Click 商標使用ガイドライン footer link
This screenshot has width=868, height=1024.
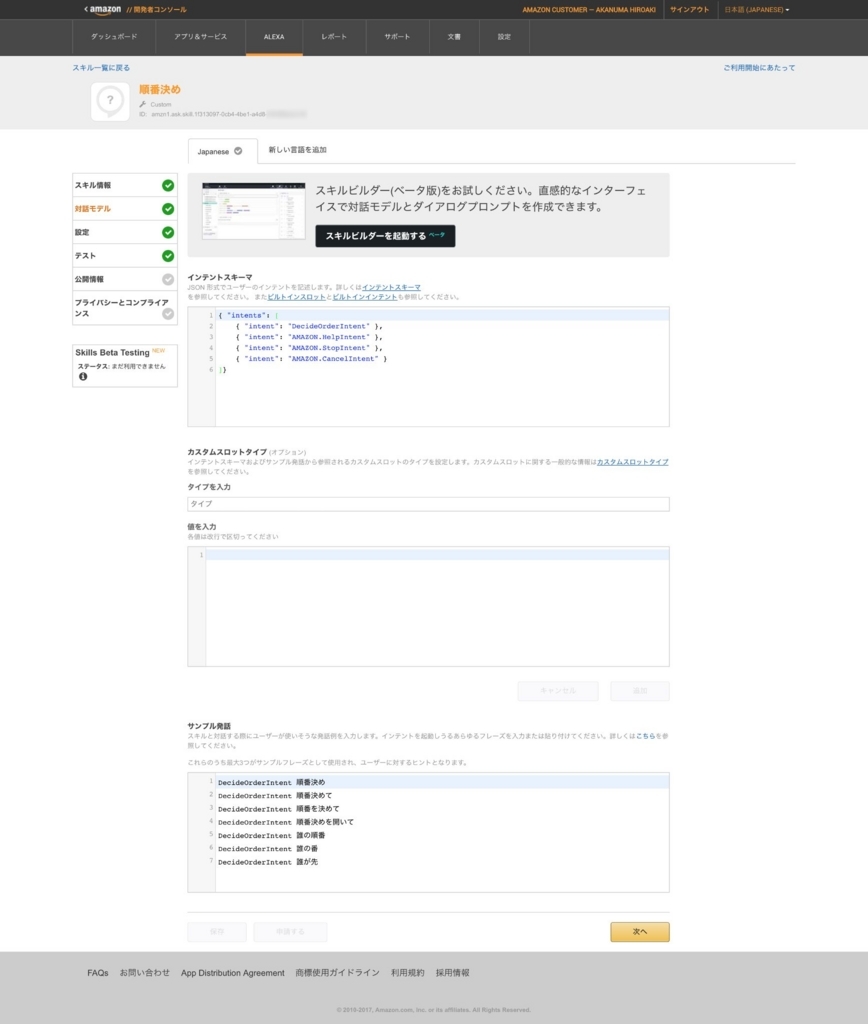(x=337, y=973)
